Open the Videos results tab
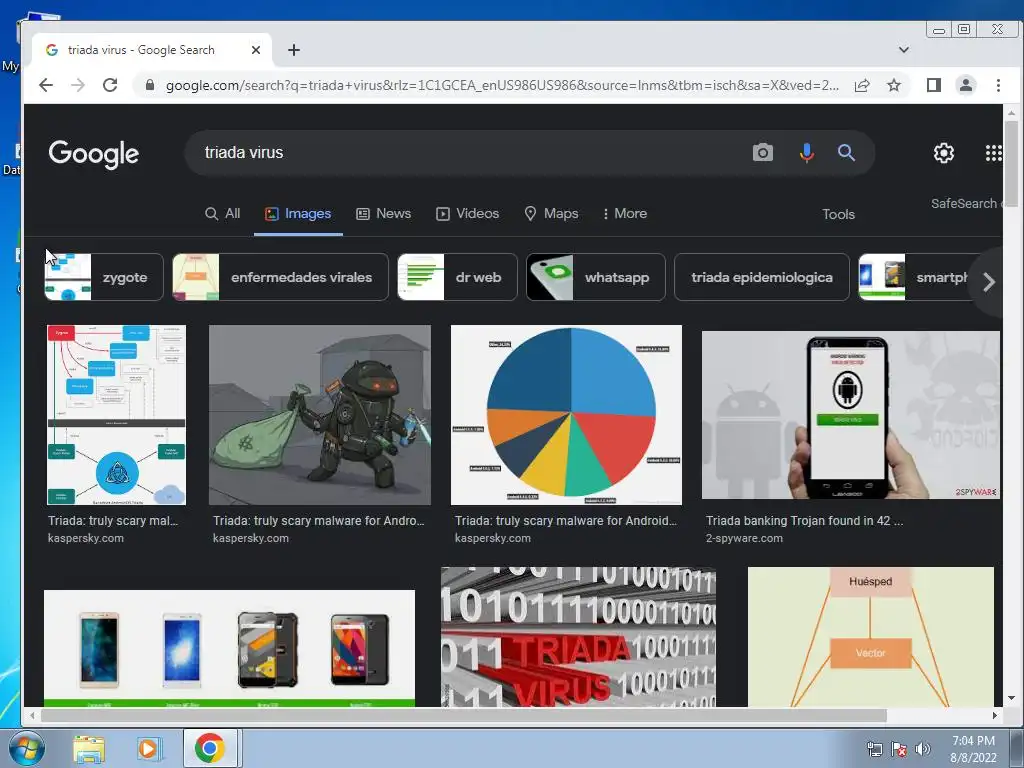The width and height of the screenshot is (1024, 768). [x=468, y=214]
